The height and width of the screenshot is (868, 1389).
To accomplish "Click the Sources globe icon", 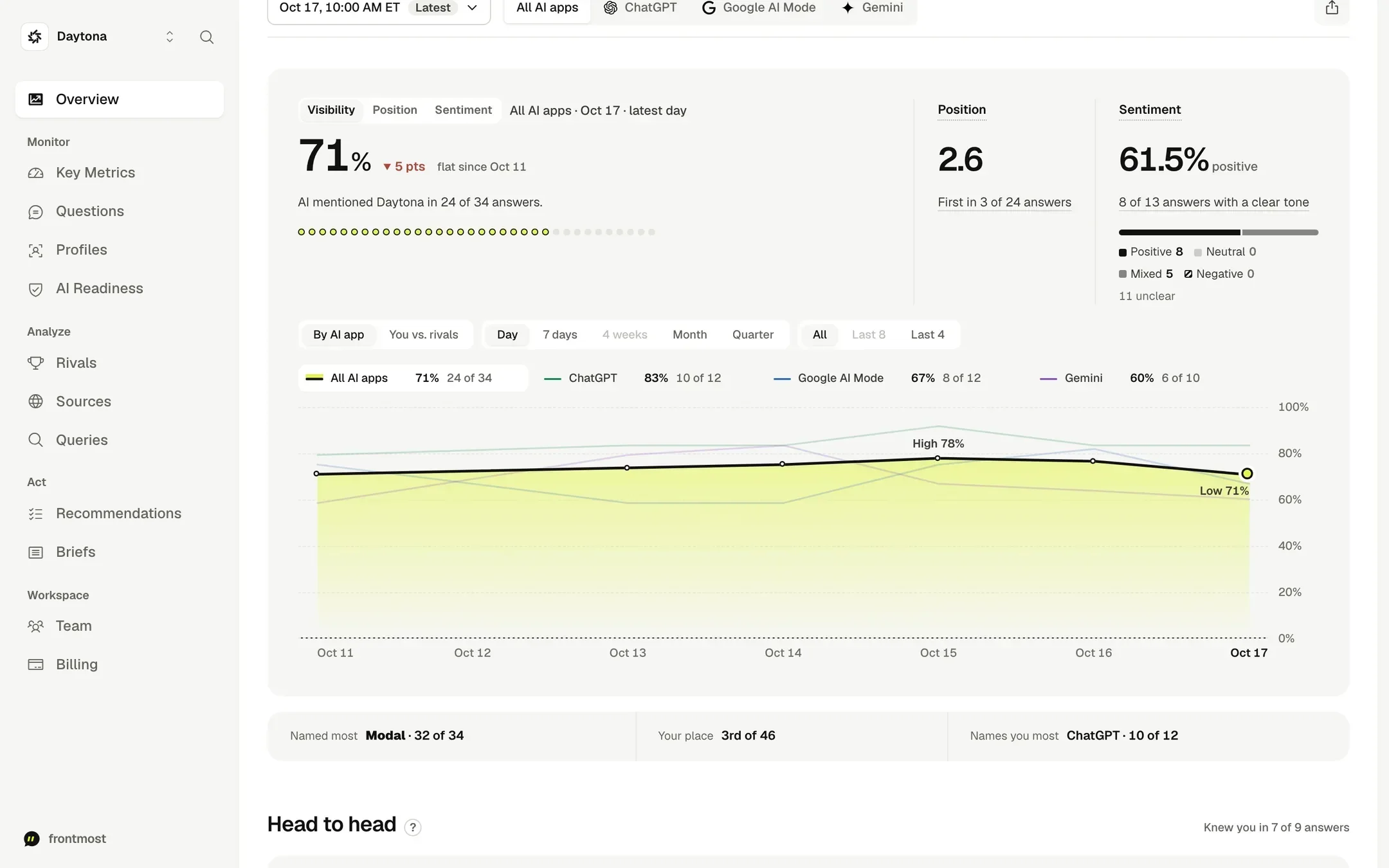I will coord(36,402).
